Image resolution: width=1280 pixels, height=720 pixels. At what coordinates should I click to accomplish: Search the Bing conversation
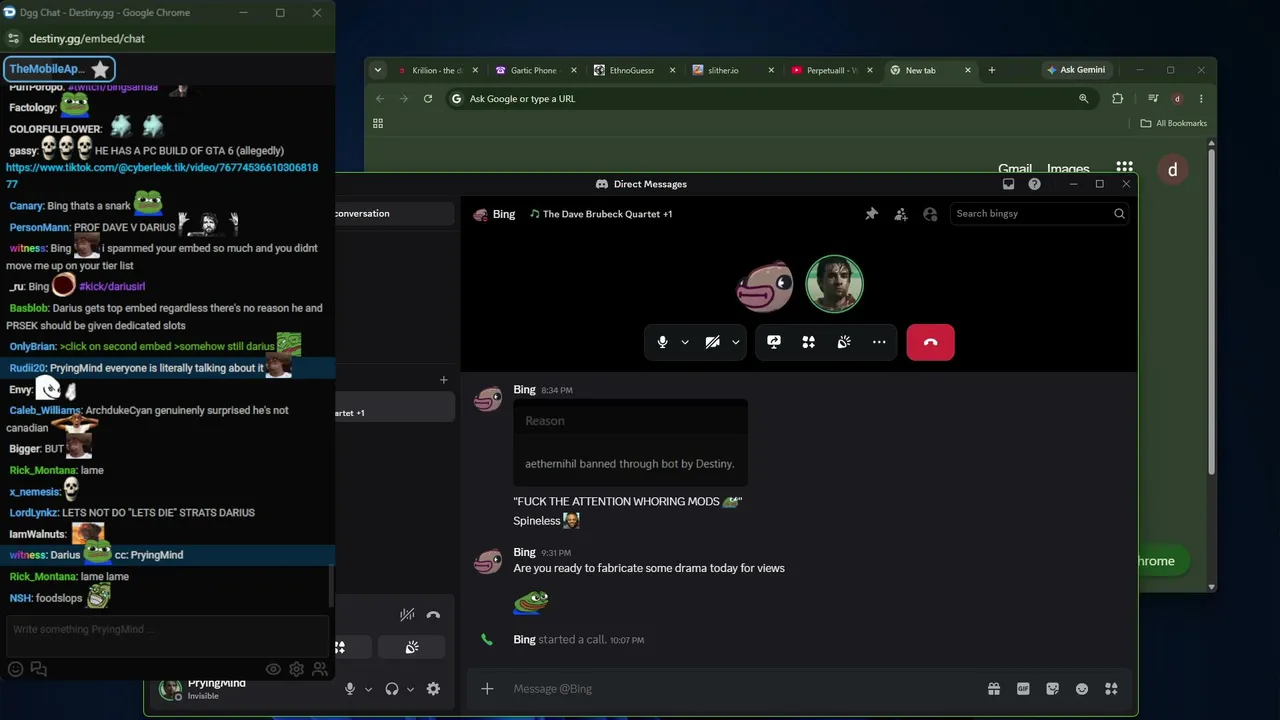[x=1040, y=213]
